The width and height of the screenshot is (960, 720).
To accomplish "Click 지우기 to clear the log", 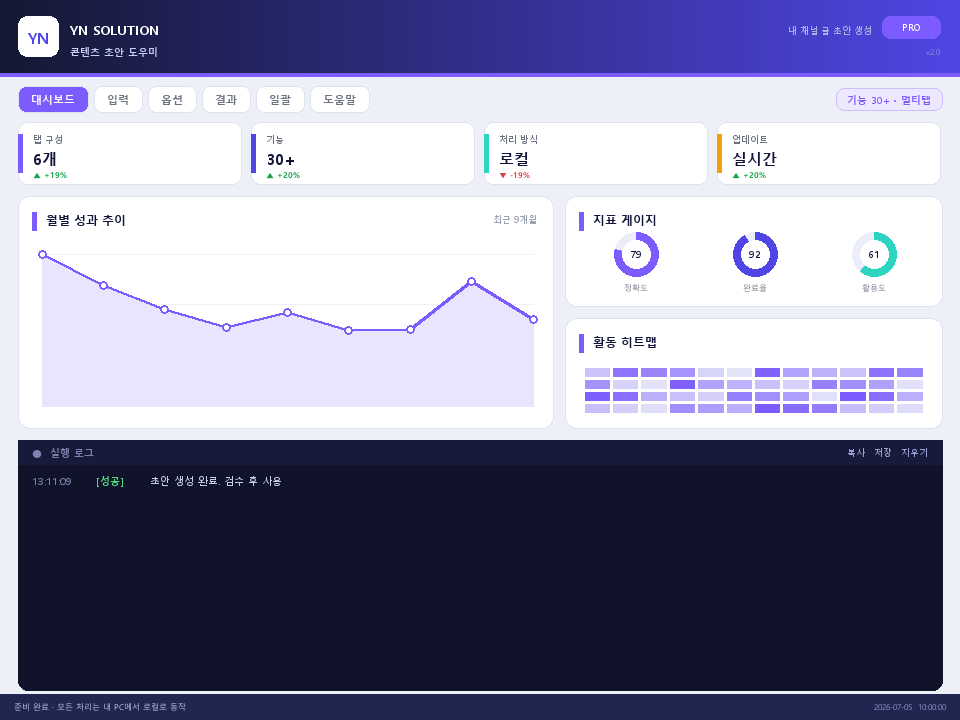I will point(914,452).
